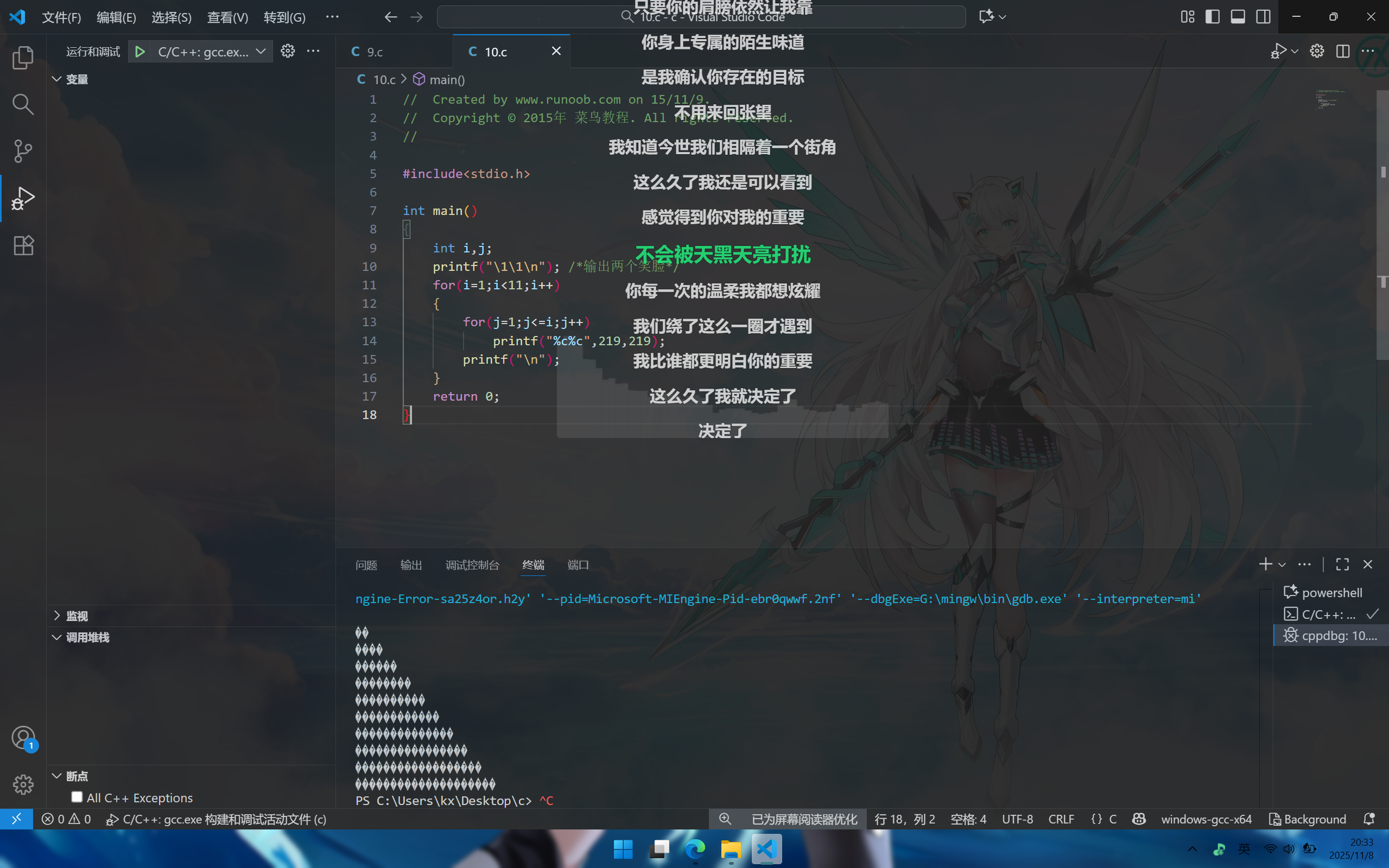1389x868 pixels.
Task: Switch to the 调试控制台 panel tab
Action: (x=472, y=565)
